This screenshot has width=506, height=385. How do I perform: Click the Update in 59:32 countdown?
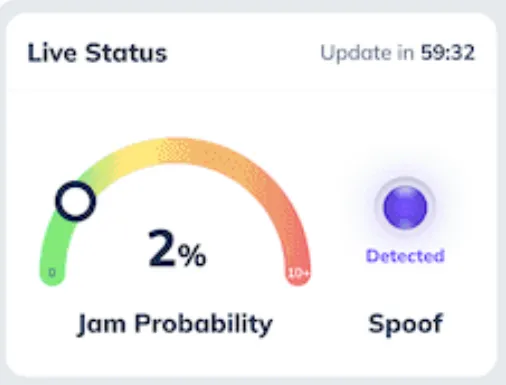(397, 53)
